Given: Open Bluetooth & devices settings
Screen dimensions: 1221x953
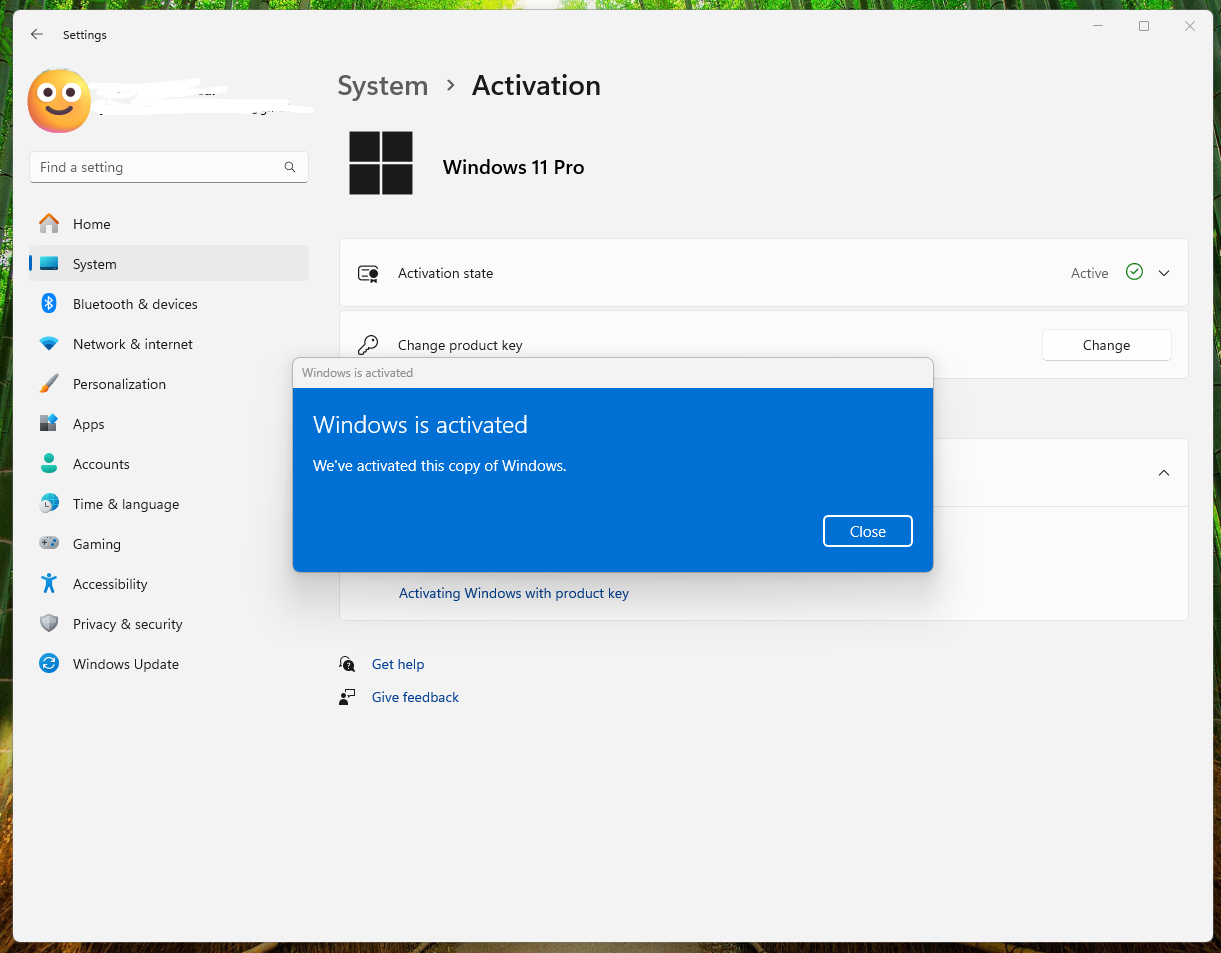Looking at the screenshot, I should click(x=134, y=304).
